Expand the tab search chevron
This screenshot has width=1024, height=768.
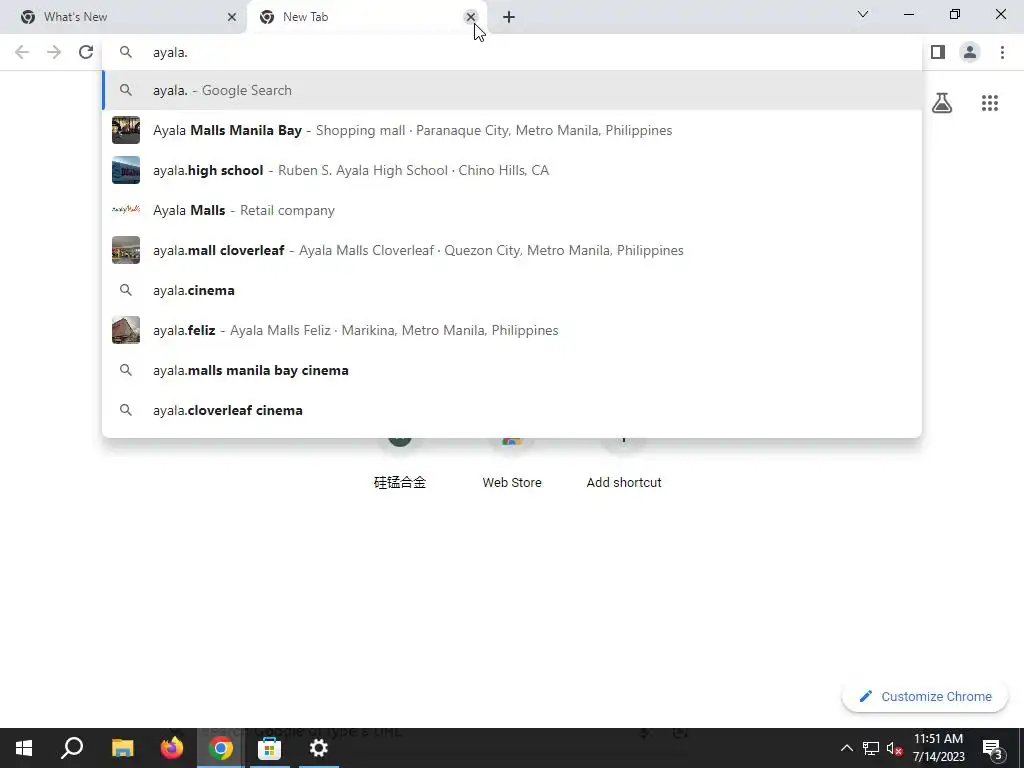tap(863, 14)
